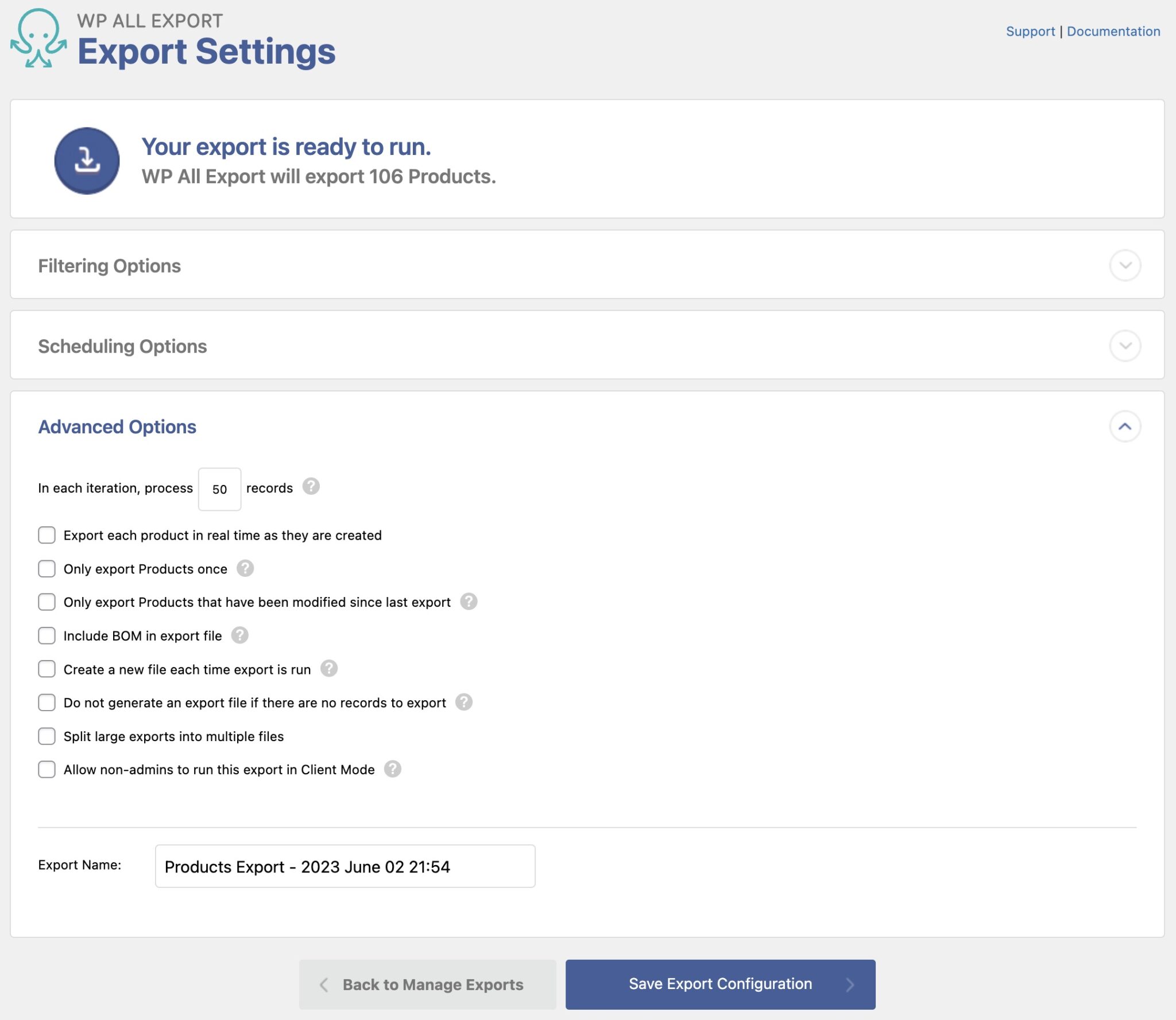The width and height of the screenshot is (1176, 1020).
Task: Collapse the Advanced Options section
Action: (1125, 426)
